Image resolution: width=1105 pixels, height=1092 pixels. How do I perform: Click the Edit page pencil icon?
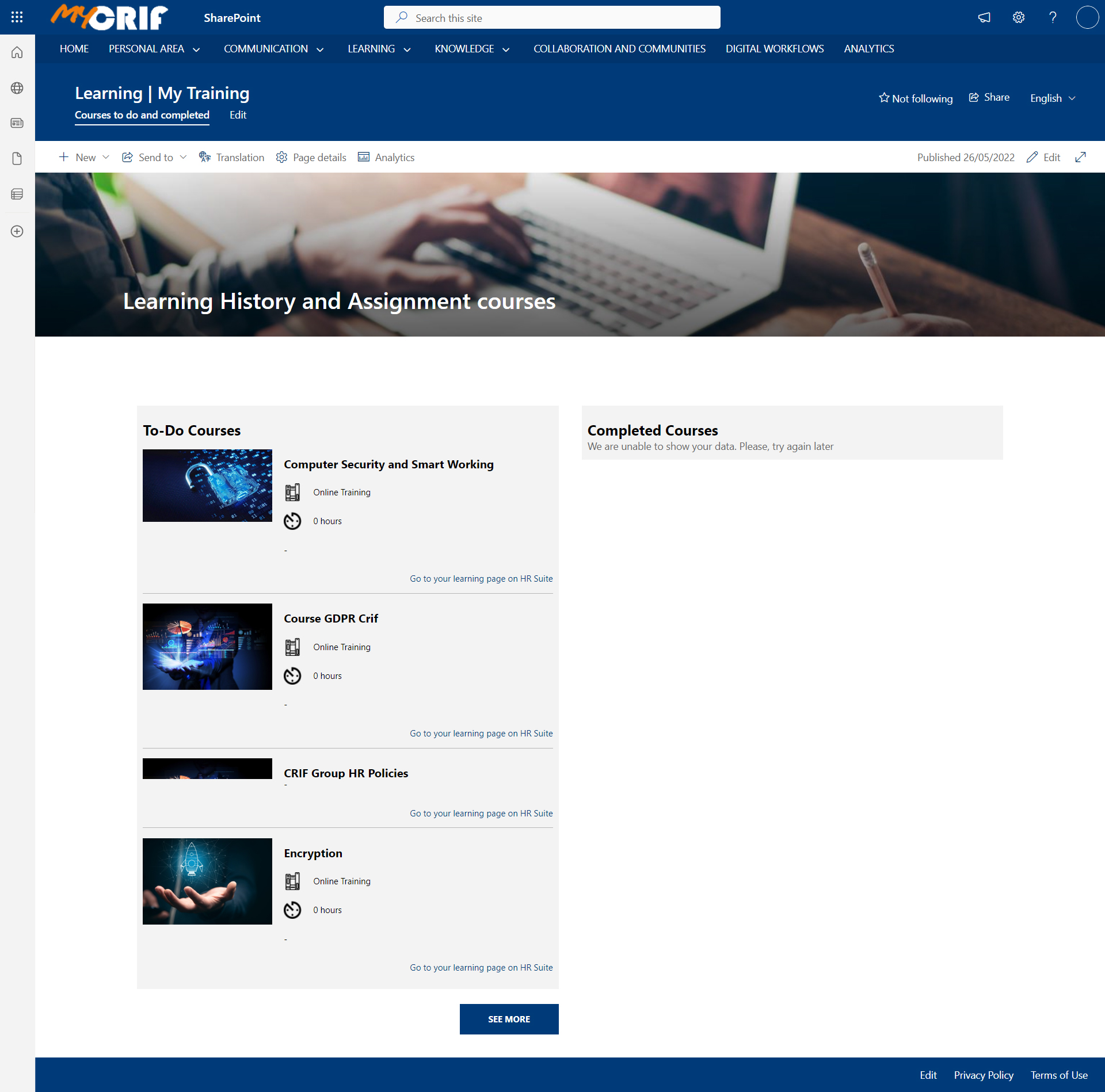pyautogui.click(x=1033, y=157)
